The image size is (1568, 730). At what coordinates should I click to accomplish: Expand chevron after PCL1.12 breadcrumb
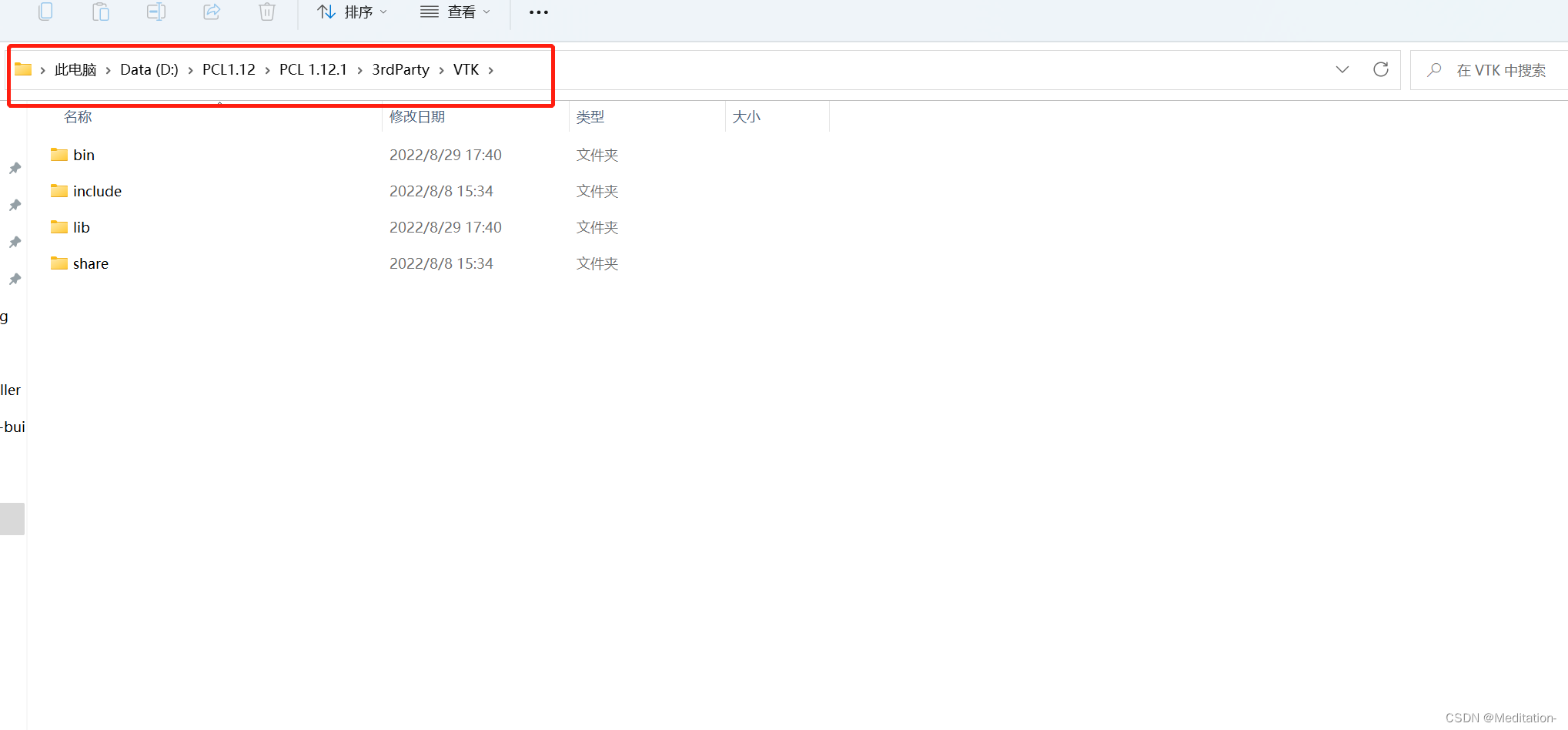tap(267, 70)
